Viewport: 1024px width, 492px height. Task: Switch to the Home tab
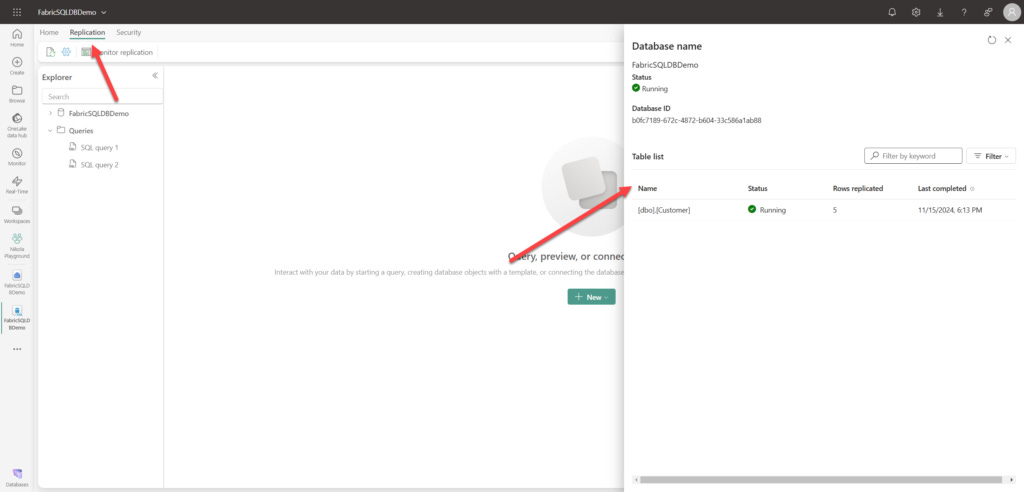(x=49, y=32)
